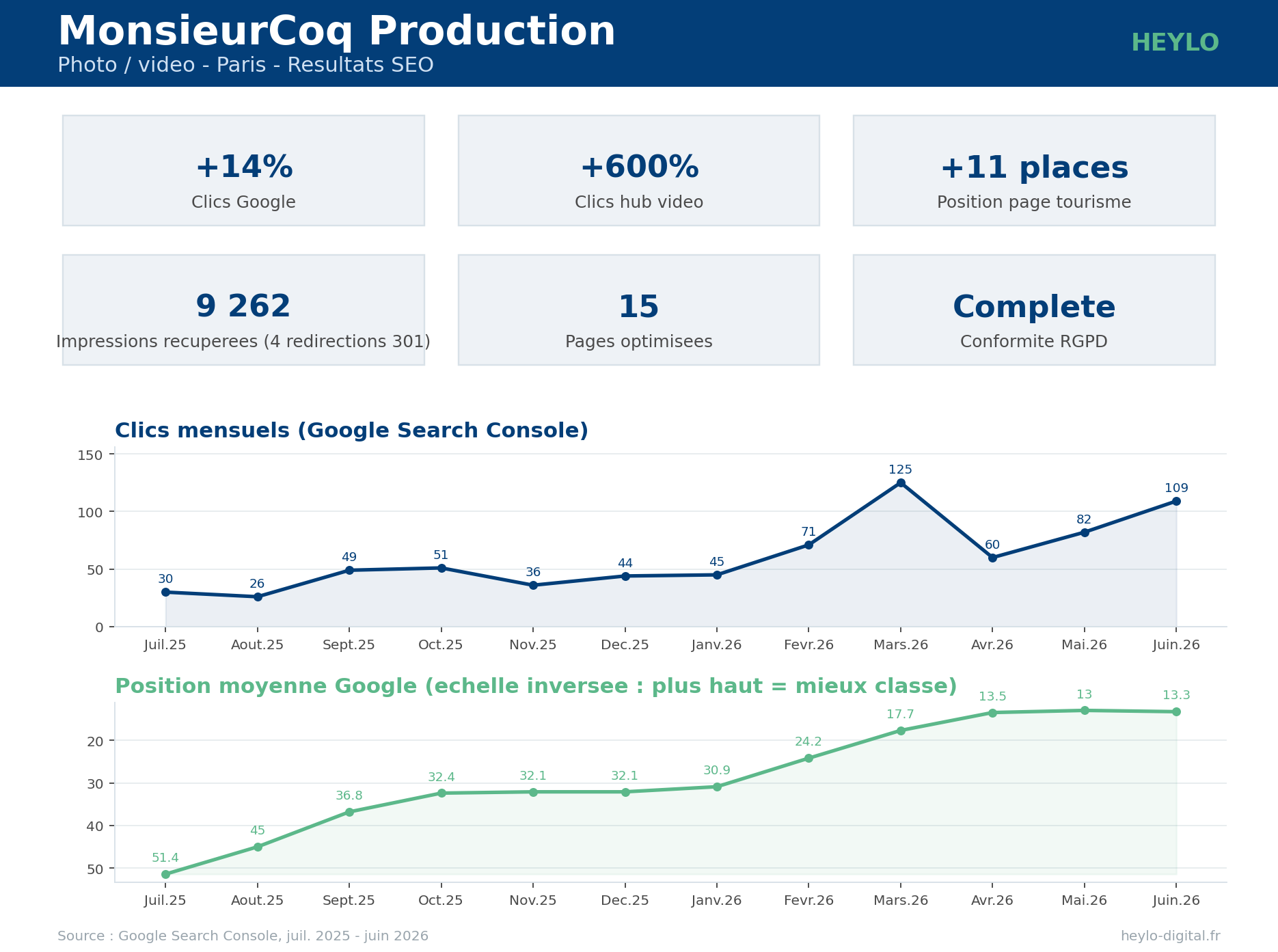
Task: Select the Fevr.26 position point at 24.2
Action: pyautogui.click(x=808, y=758)
